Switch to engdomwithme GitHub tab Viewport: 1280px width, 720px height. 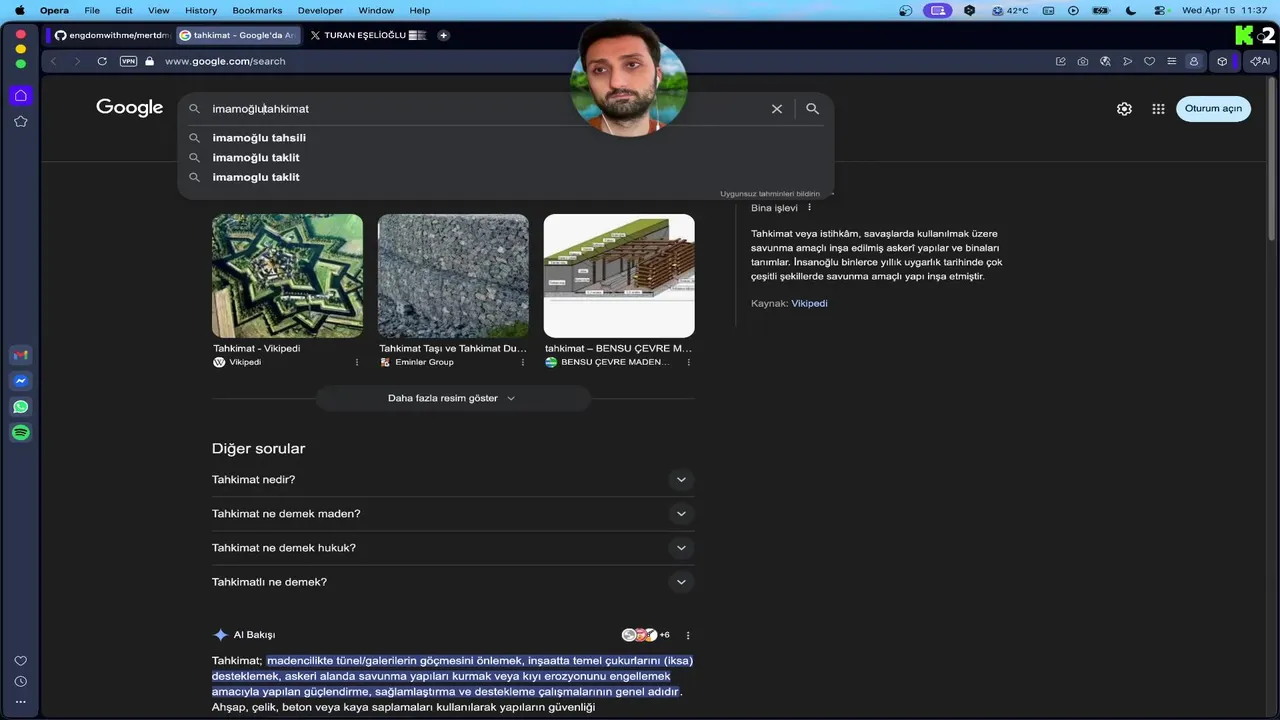click(110, 35)
